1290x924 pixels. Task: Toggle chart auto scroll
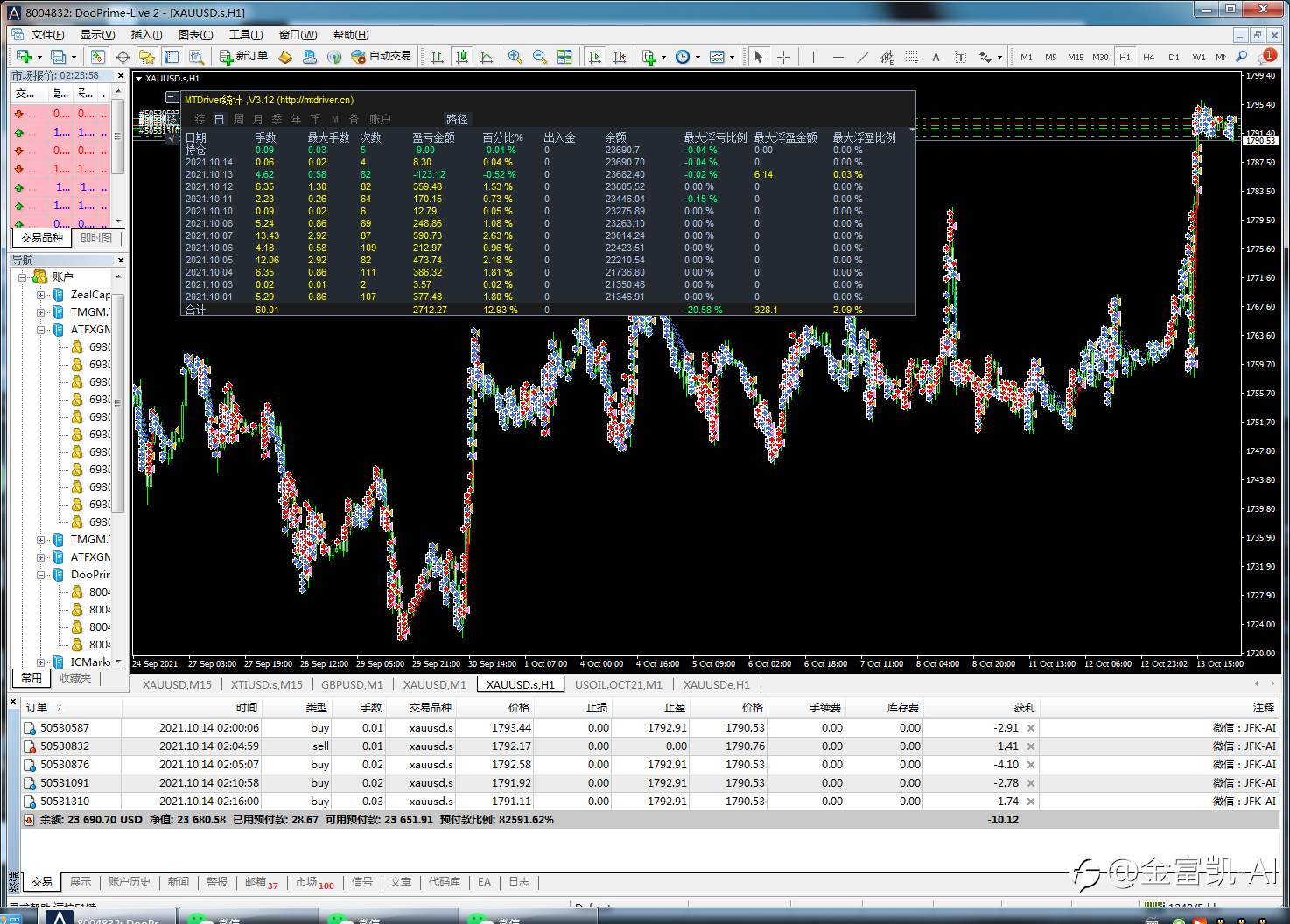tap(595, 57)
